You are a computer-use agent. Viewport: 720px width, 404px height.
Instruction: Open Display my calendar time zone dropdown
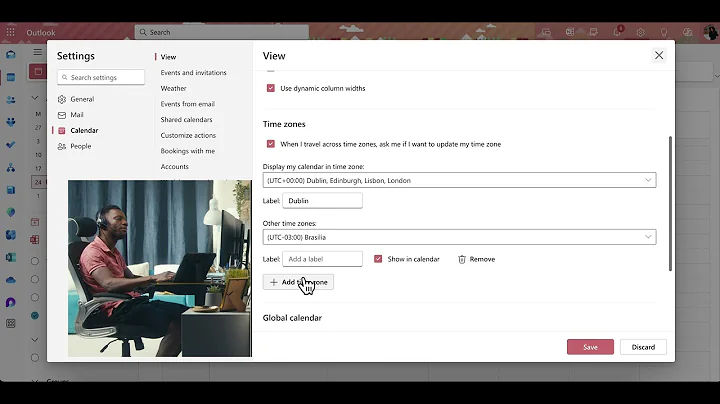tap(459, 180)
